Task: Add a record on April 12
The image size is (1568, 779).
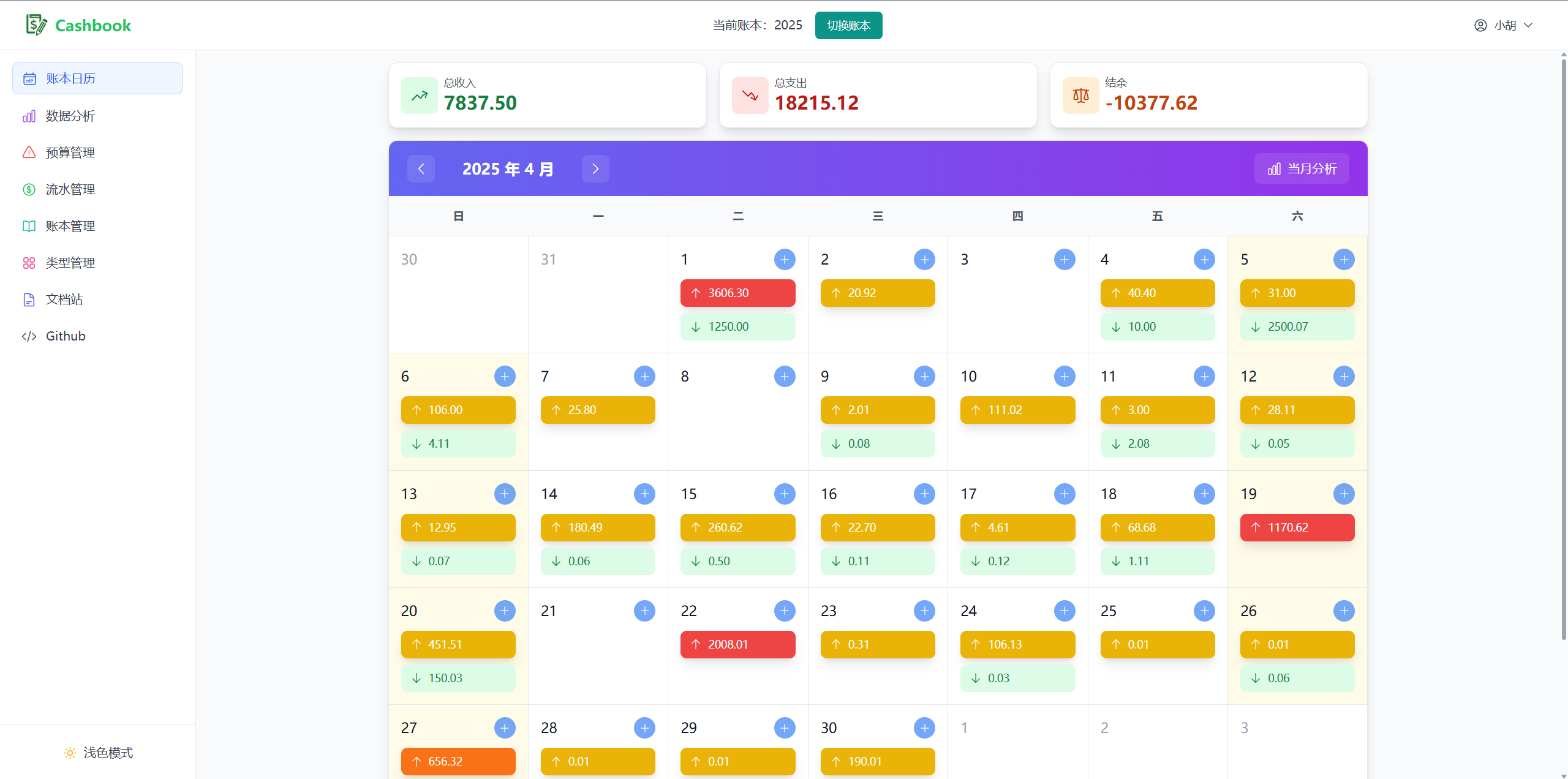Action: coord(1344,376)
